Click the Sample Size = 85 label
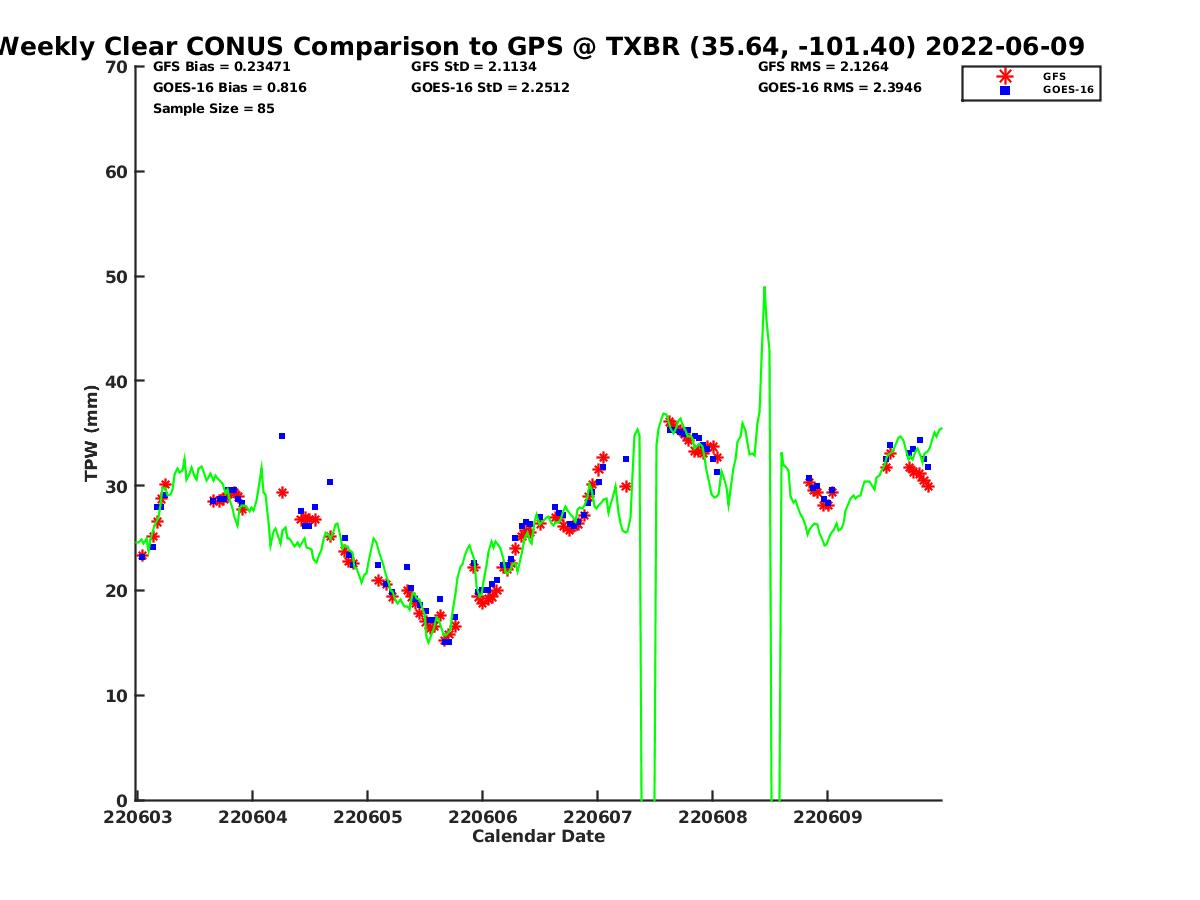The height and width of the screenshot is (900, 1200). click(x=214, y=109)
